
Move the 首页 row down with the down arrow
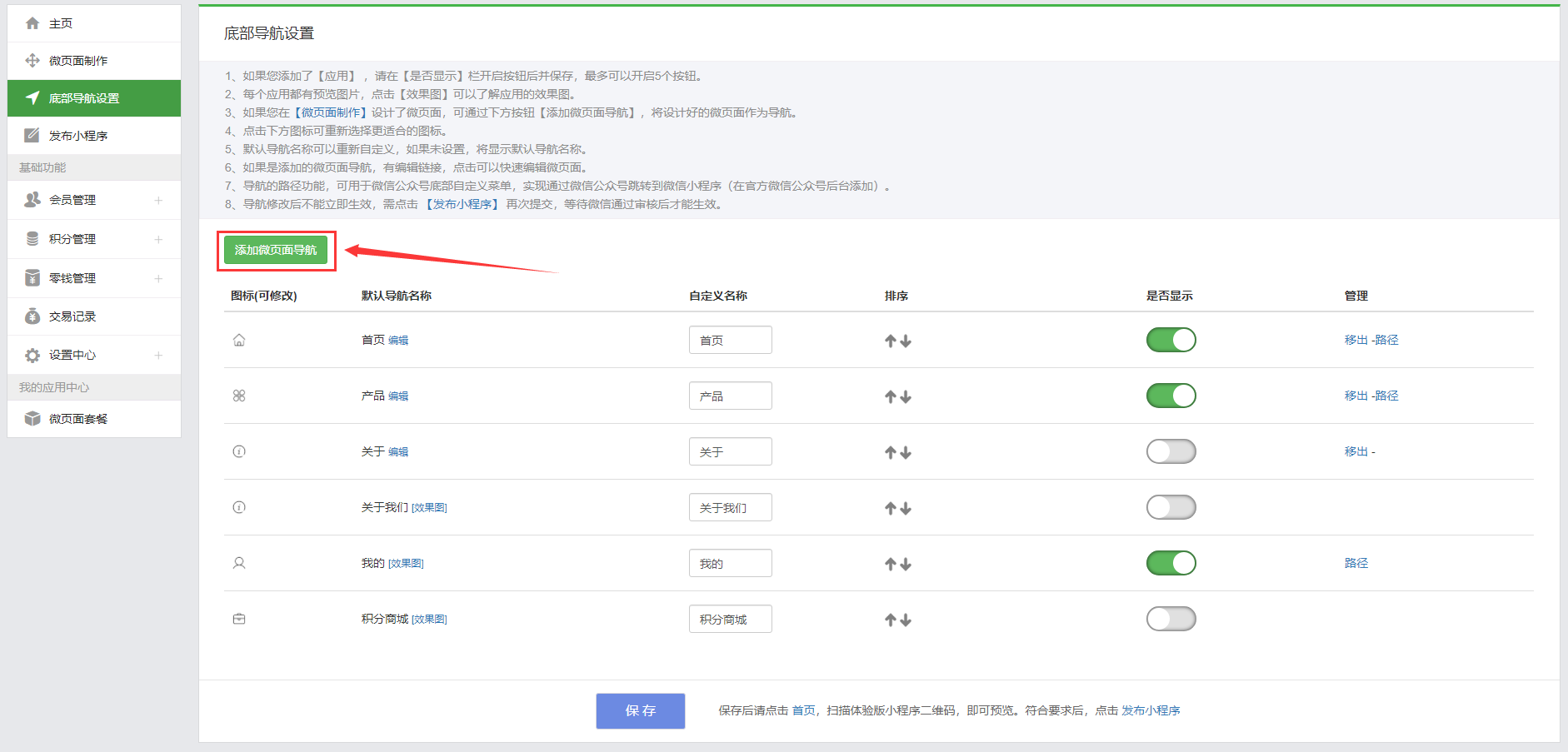[906, 341]
